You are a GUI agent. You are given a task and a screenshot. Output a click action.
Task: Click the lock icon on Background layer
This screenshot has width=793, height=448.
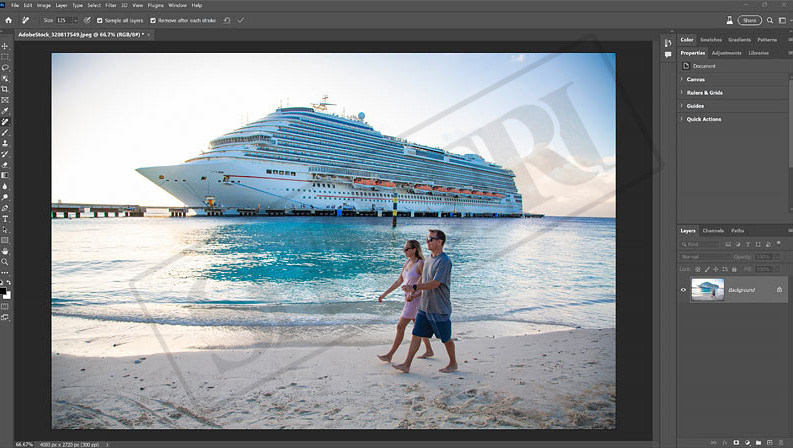778,290
